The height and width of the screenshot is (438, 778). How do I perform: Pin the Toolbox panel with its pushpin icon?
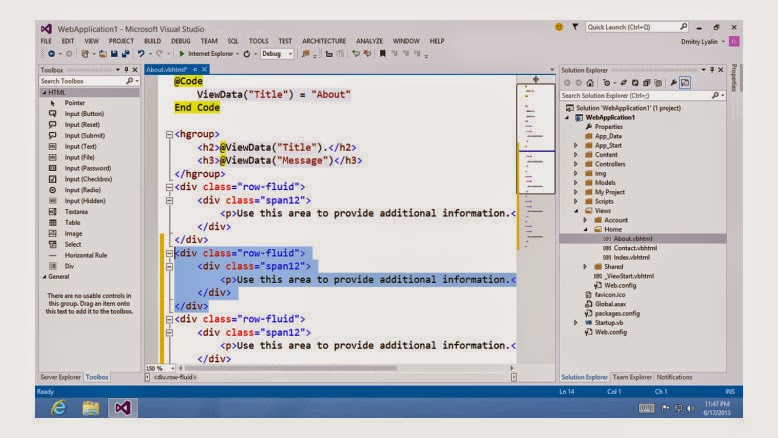pos(126,70)
